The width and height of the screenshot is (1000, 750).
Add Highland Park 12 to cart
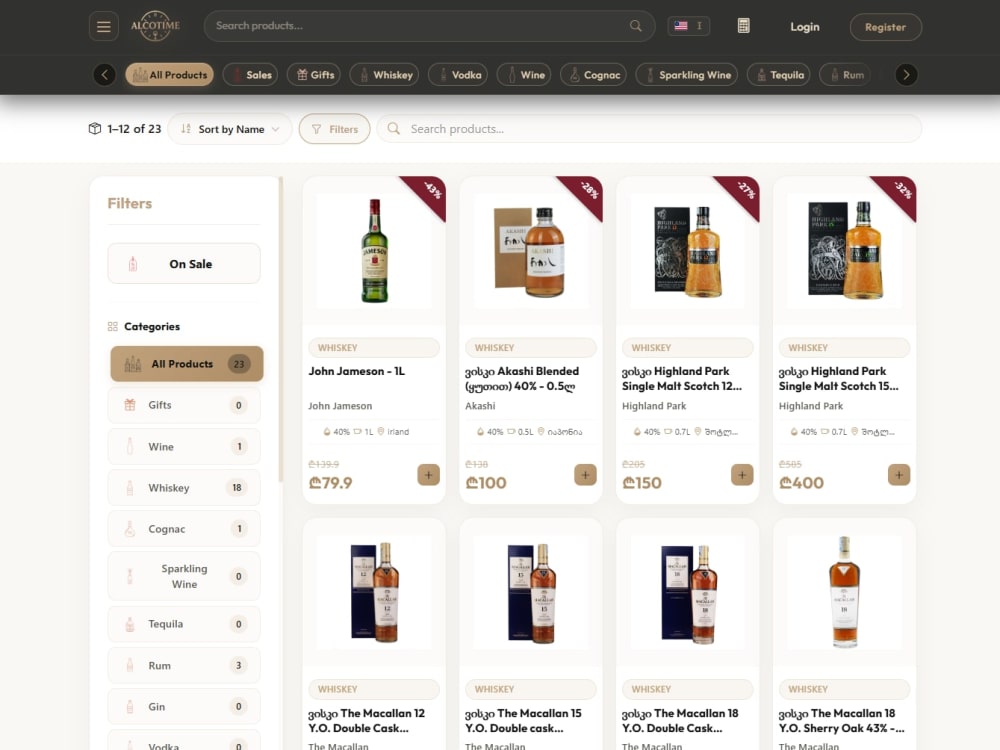click(742, 474)
